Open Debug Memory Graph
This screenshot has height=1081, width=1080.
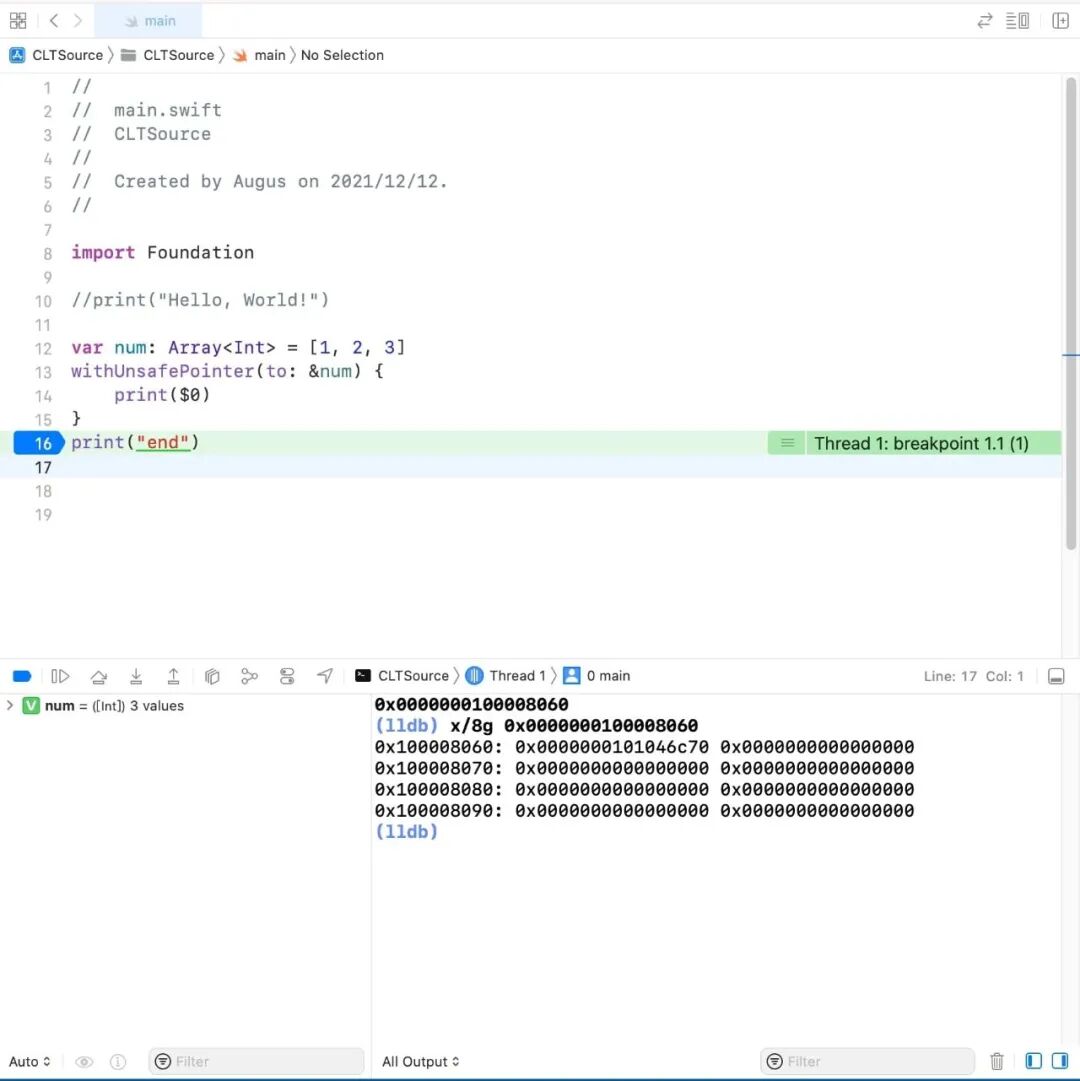click(x=249, y=676)
